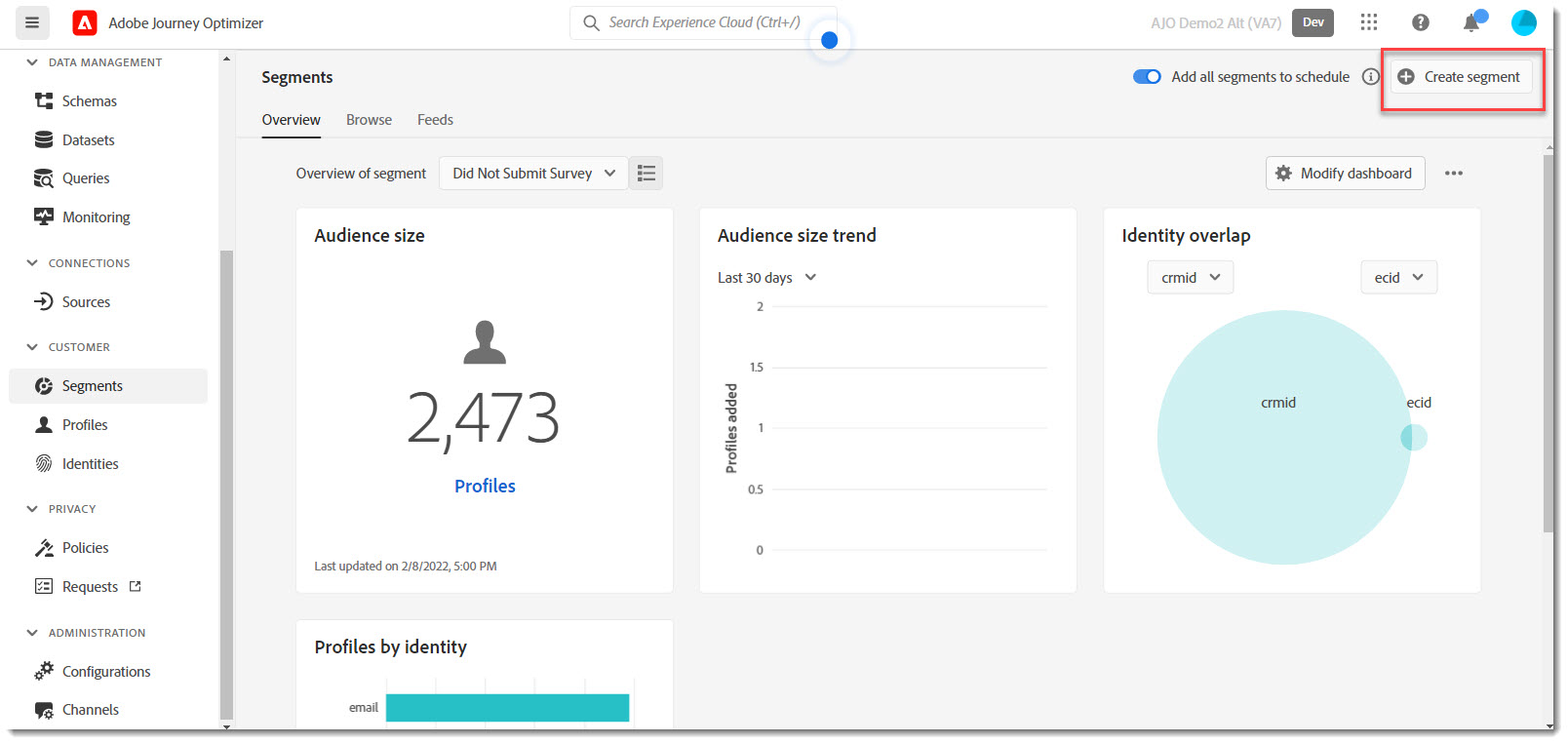Open the notifications bell
The width and height of the screenshot is (1568, 744).
pos(1471,22)
